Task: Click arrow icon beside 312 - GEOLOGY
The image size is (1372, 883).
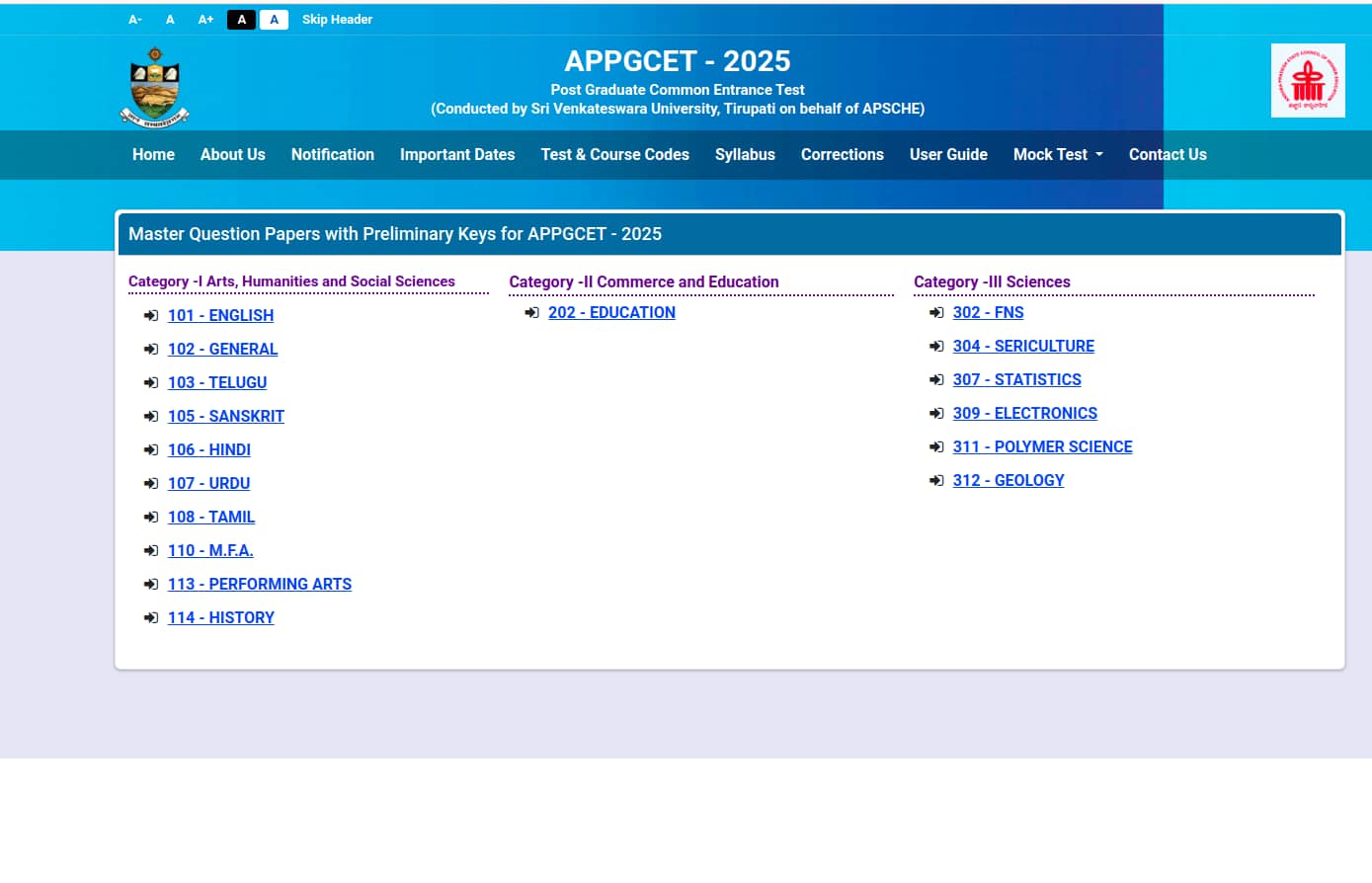Action: coord(936,481)
